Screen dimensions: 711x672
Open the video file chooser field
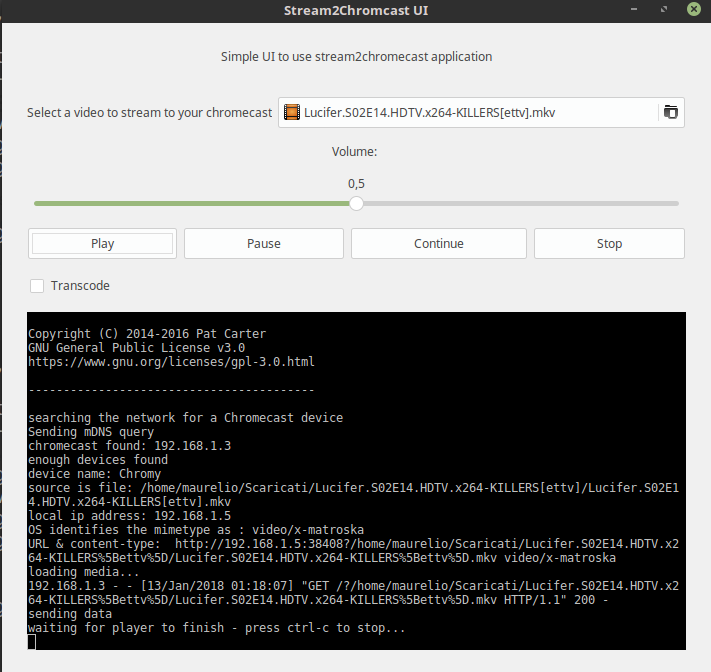[x=481, y=112]
